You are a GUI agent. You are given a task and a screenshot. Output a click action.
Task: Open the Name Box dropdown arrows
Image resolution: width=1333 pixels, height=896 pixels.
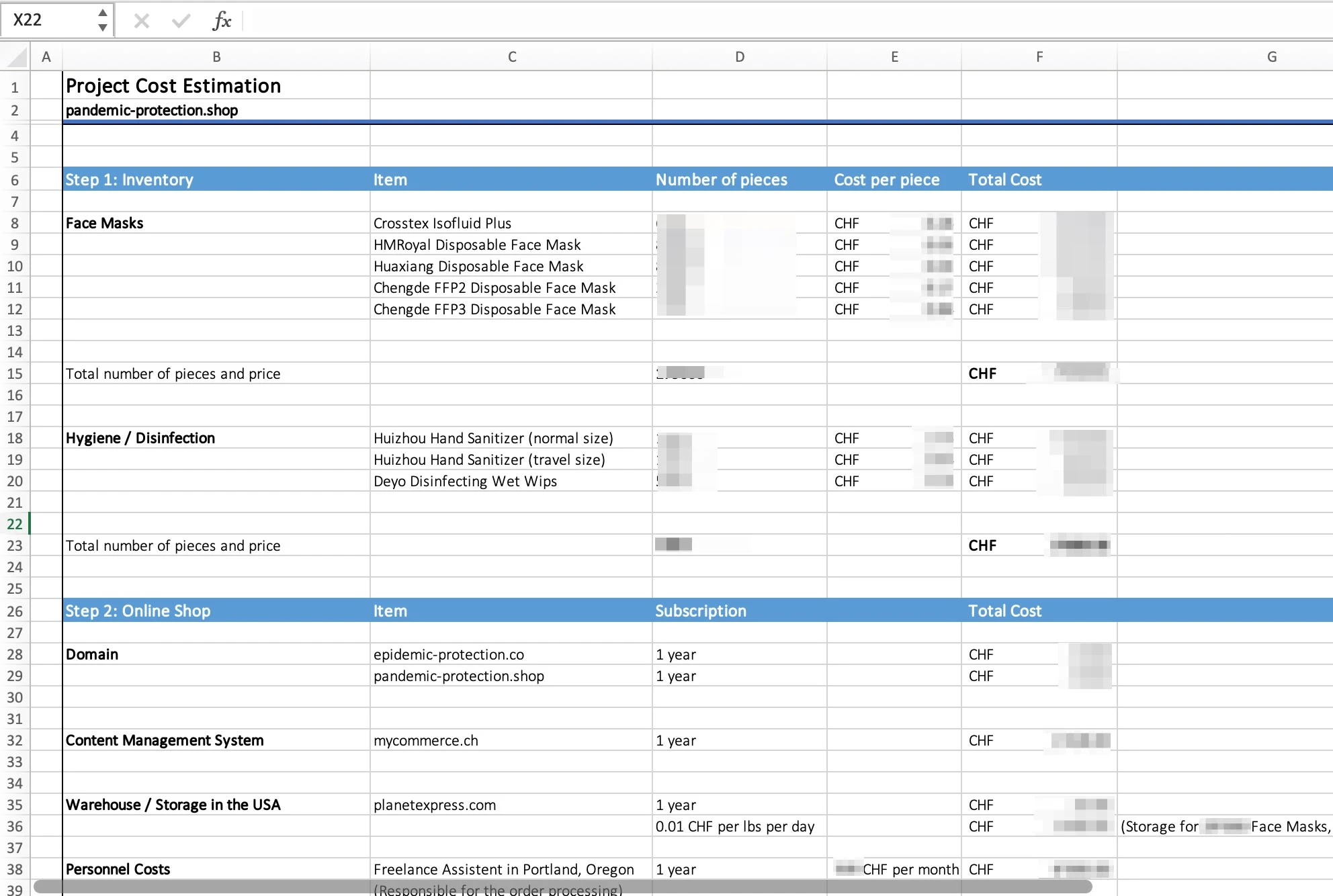click(102, 20)
